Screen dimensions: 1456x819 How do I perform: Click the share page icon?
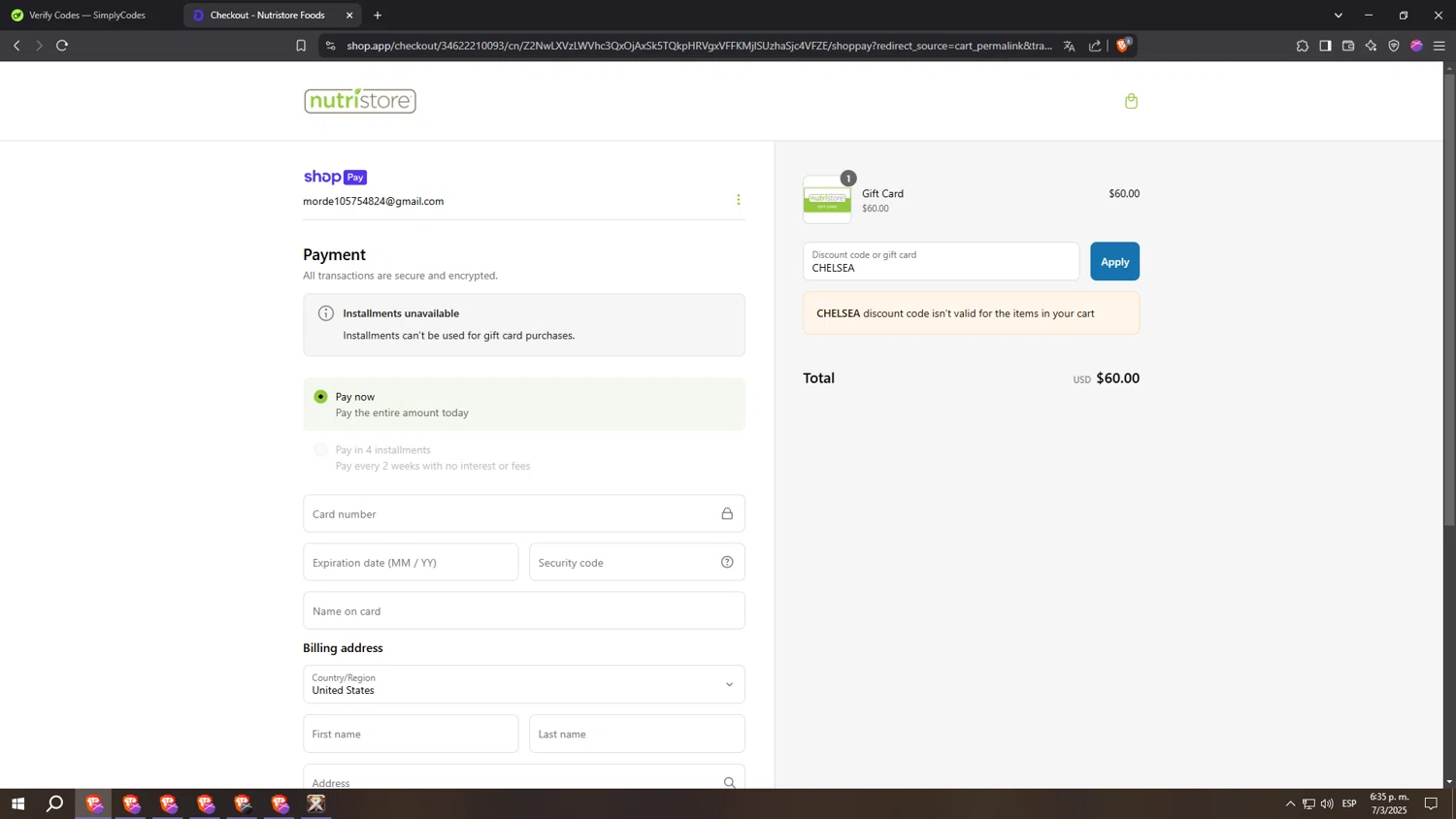coord(1095,46)
